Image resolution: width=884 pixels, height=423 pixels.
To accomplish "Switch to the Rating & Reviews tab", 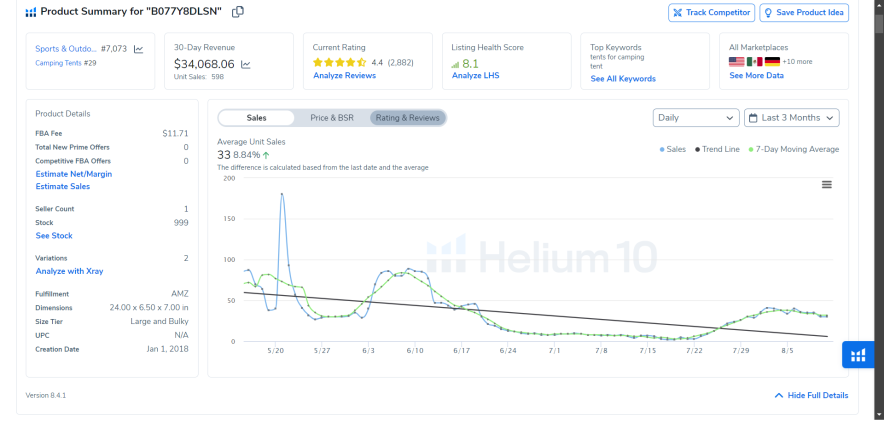I will (x=408, y=118).
